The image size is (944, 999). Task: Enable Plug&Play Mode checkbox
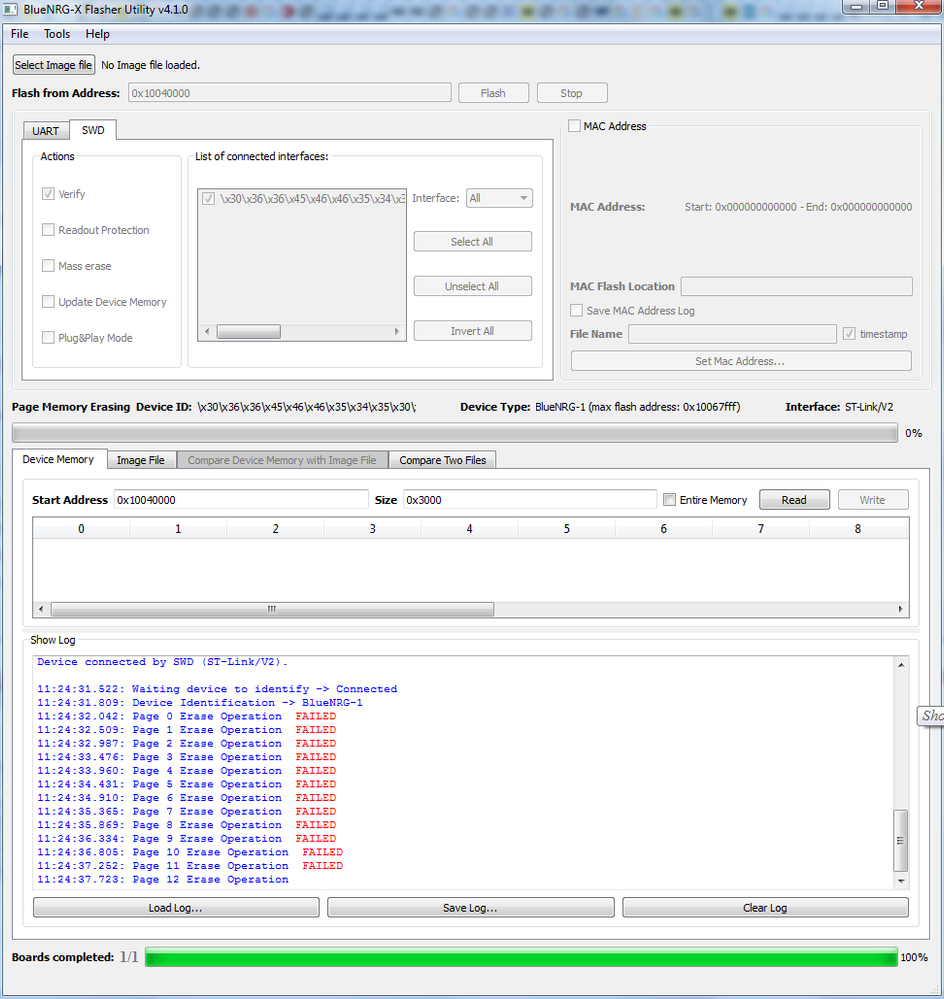click(x=48, y=338)
